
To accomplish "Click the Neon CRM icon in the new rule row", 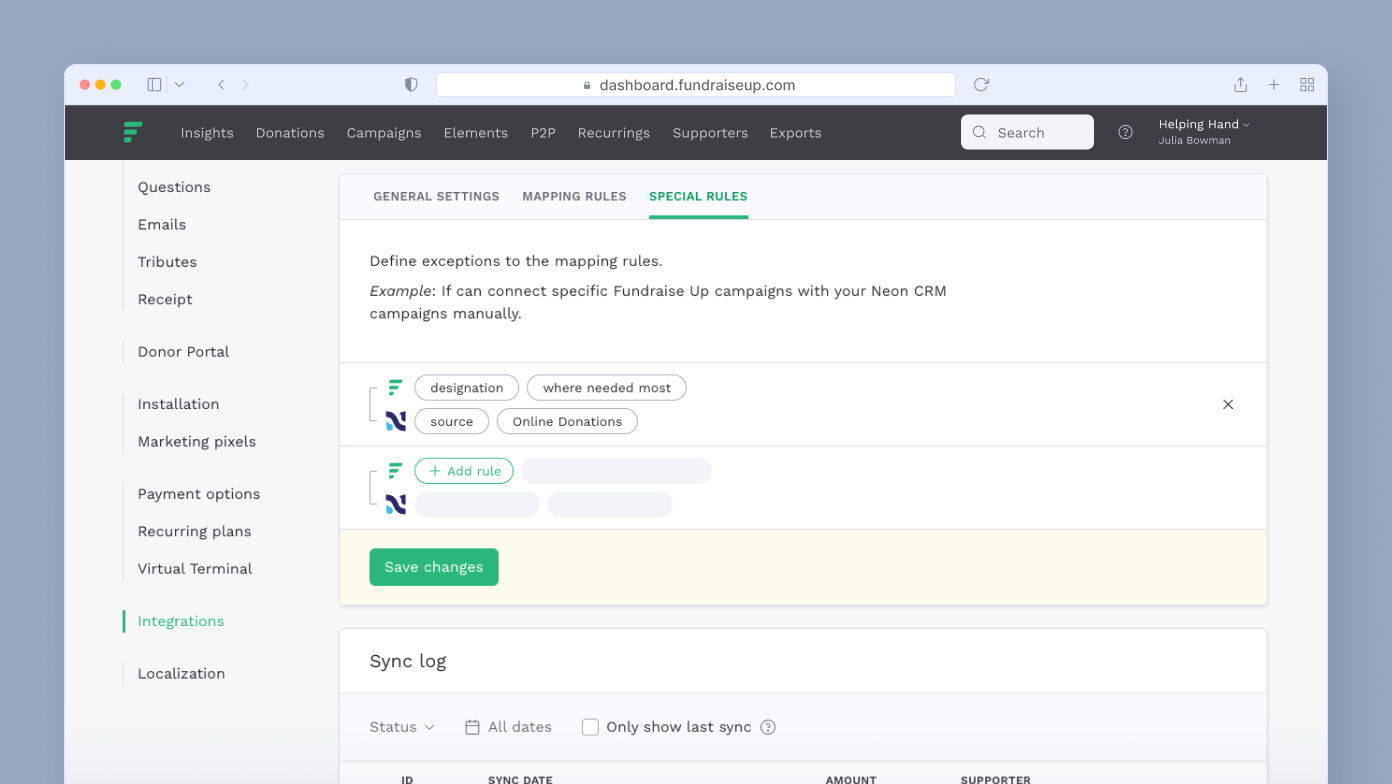I will 396,504.
